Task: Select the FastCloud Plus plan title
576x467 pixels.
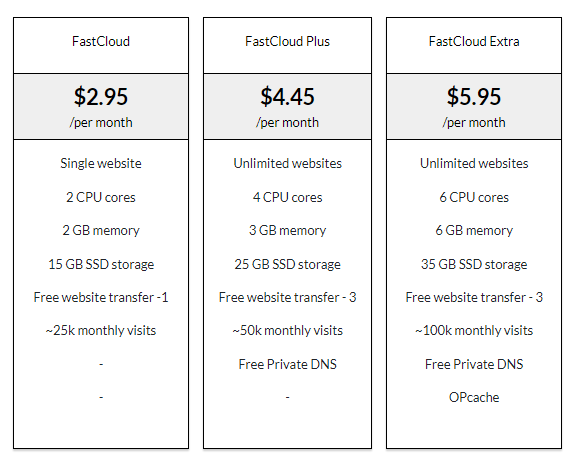Action: (287, 41)
